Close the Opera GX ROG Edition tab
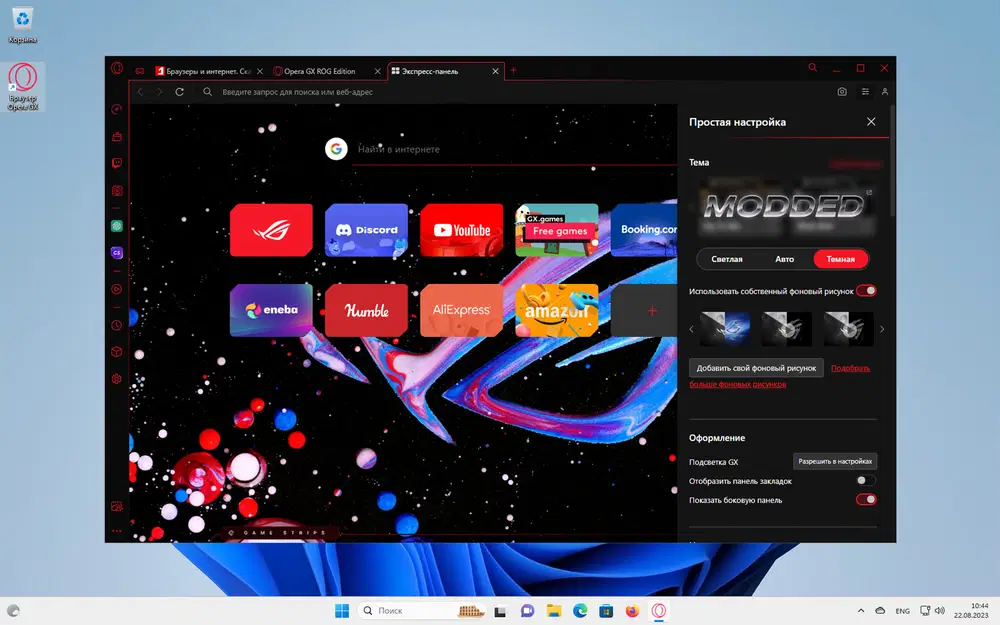Screen dimensions: 1000x625 pyautogui.click(x=378, y=71)
